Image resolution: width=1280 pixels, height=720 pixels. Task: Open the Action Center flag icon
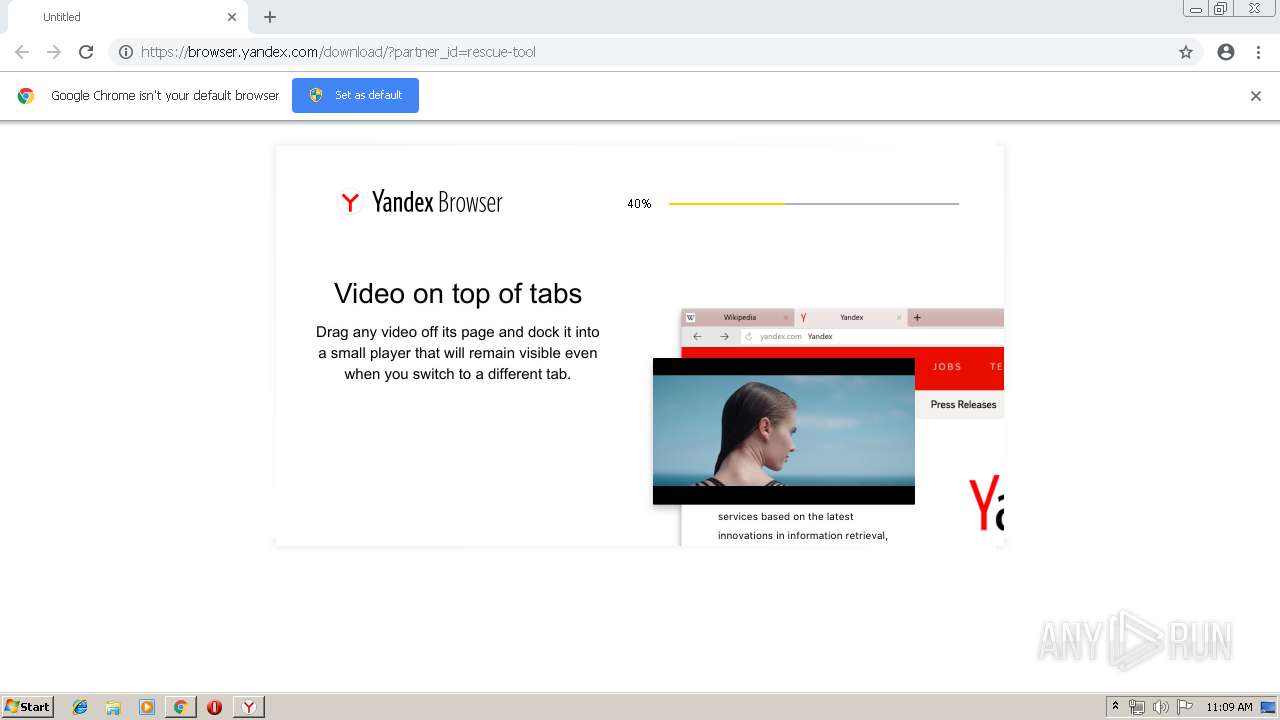click(x=1185, y=707)
